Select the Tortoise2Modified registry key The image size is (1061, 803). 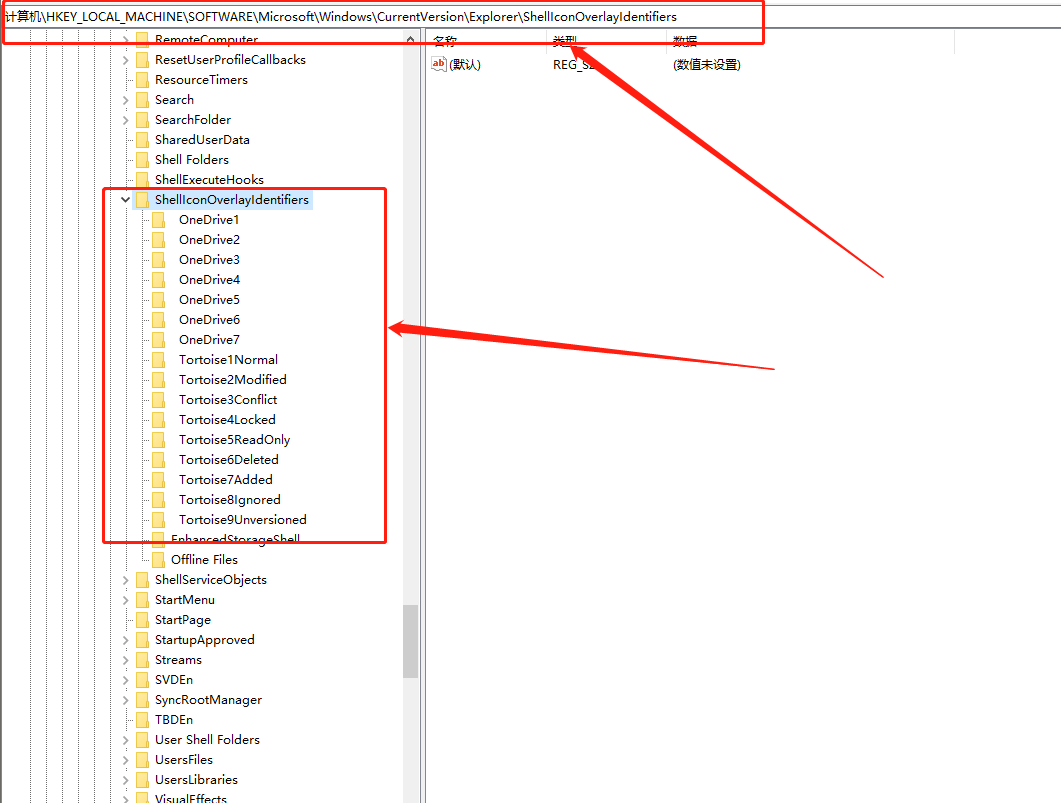[x=232, y=380]
